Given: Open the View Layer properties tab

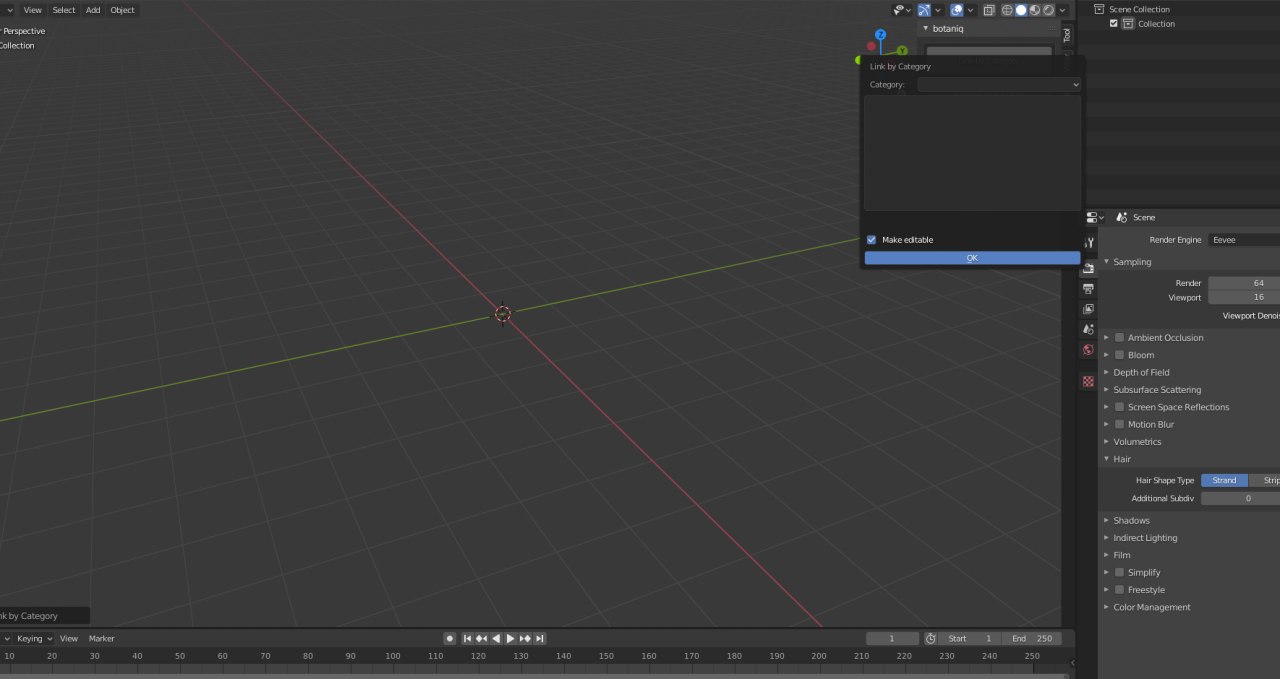Looking at the screenshot, I should [x=1088, y=309].
